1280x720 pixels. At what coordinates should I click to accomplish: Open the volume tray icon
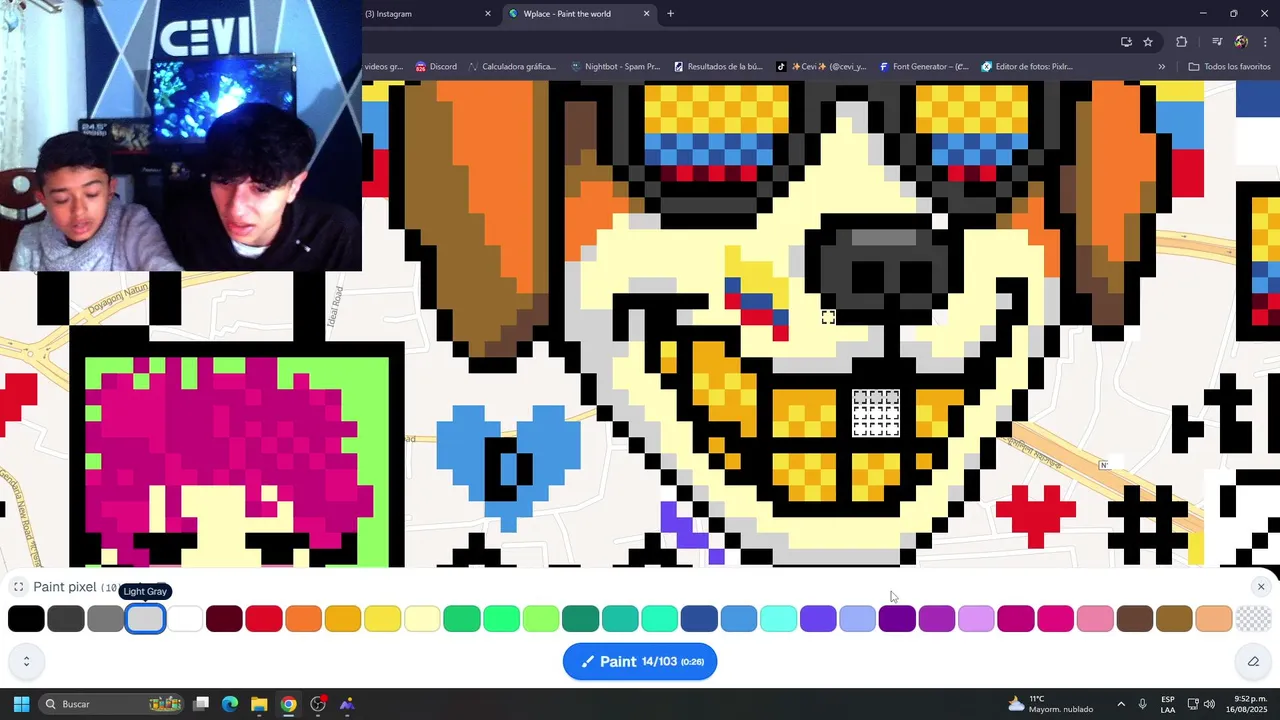1209,704
